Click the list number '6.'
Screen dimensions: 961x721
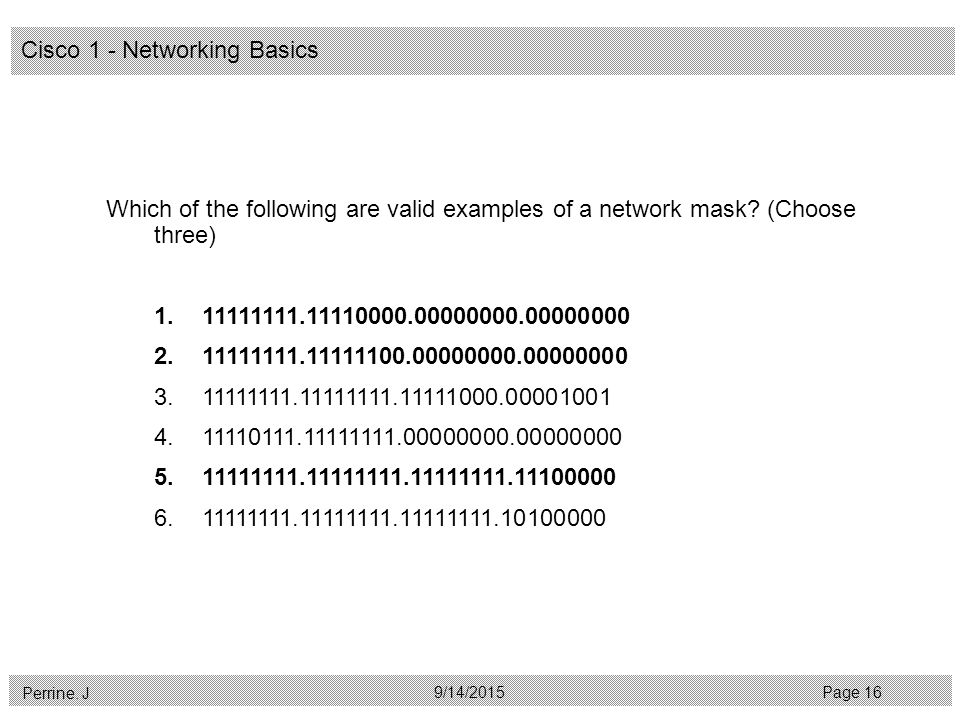click(x=164, y=518)
